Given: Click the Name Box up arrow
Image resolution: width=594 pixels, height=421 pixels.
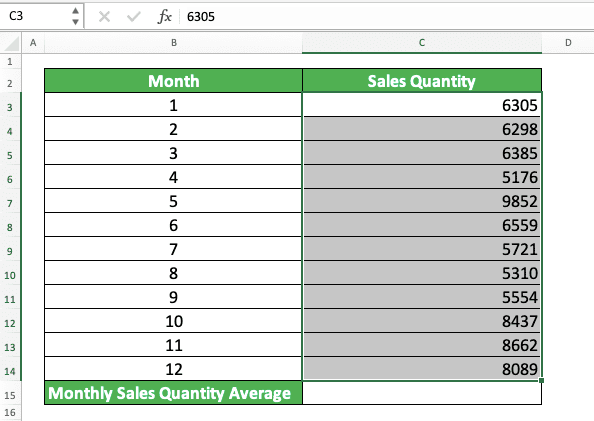Looking at the screenshot, I should point(75,11).
